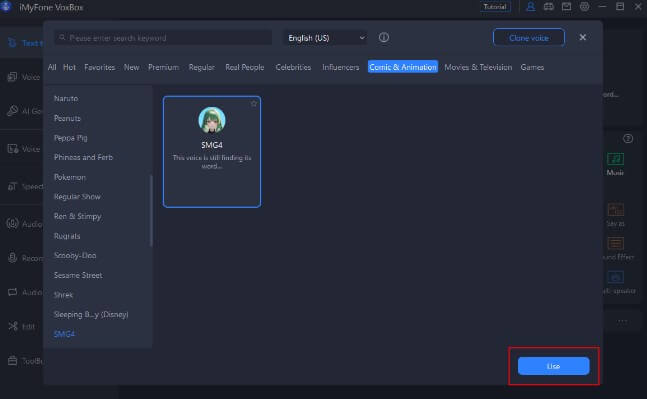Select the SMG4 category entry

coord(64,334)
